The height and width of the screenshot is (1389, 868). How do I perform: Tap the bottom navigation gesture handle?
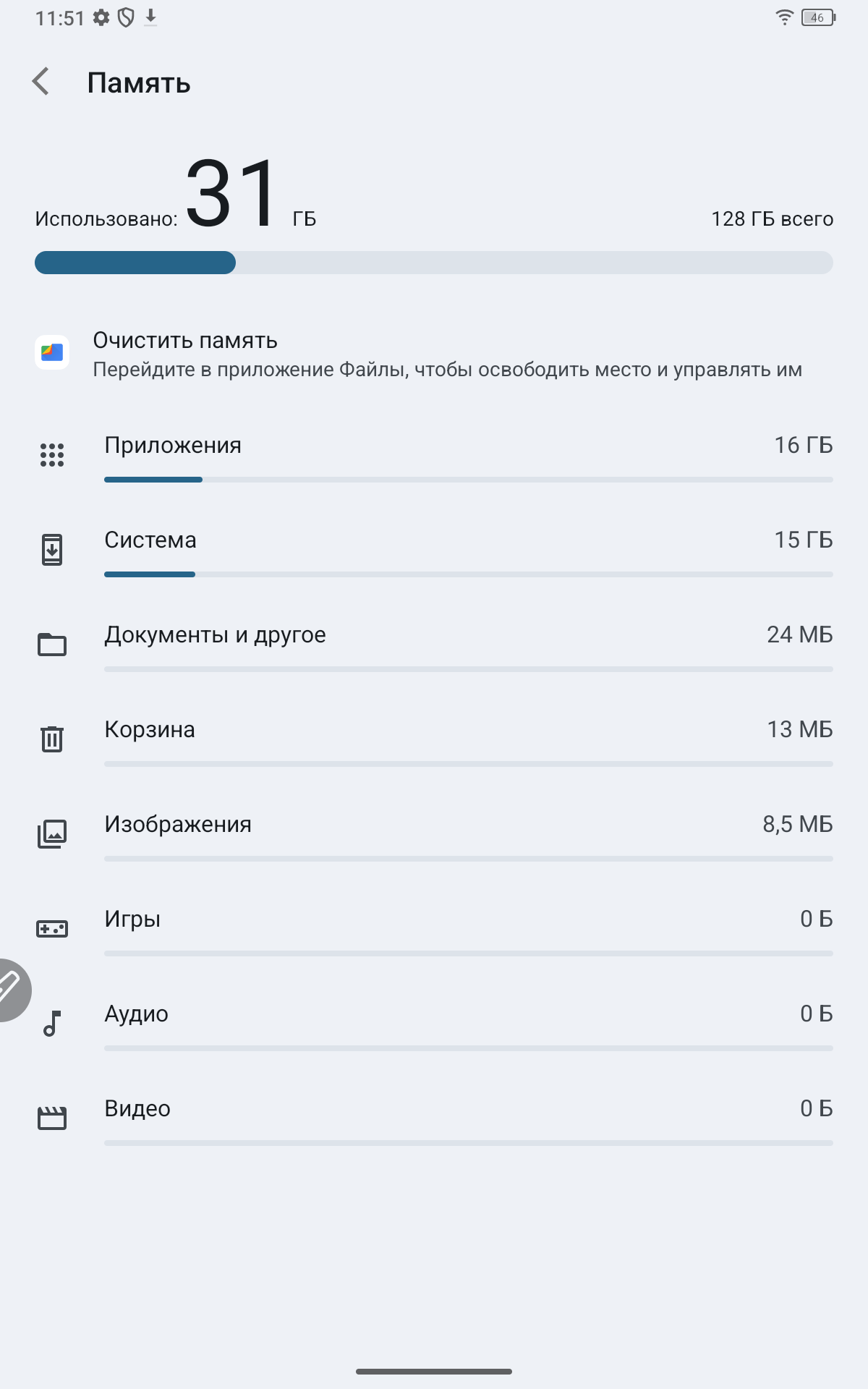[434, 1371]
